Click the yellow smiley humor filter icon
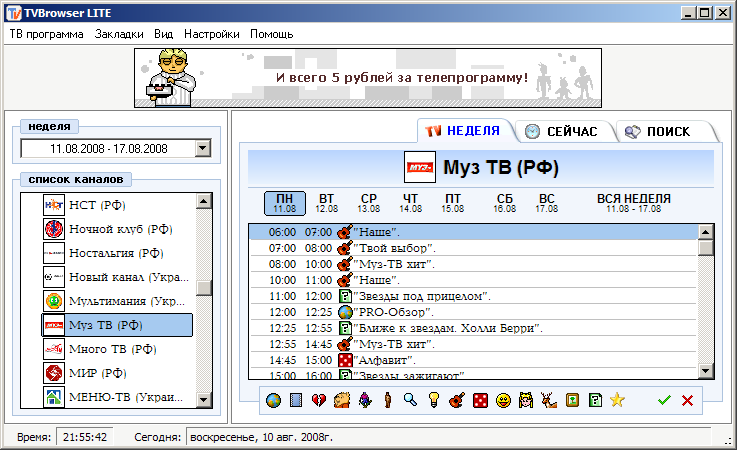The height and width of the screenshot is (450, 737). (503, 401)
